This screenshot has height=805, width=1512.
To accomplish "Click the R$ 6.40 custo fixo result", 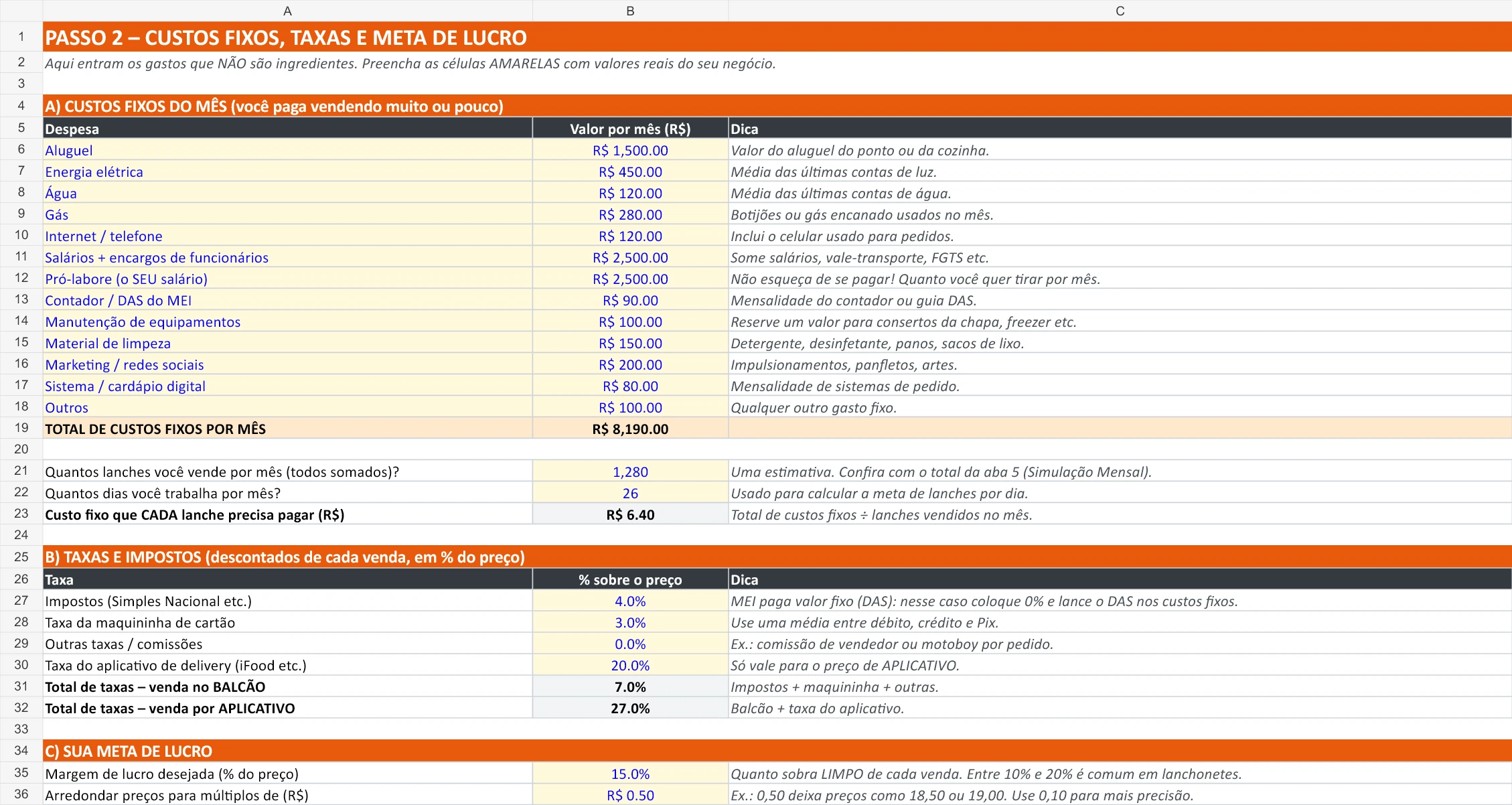I will pyautogui.click(x=630, y=514).
